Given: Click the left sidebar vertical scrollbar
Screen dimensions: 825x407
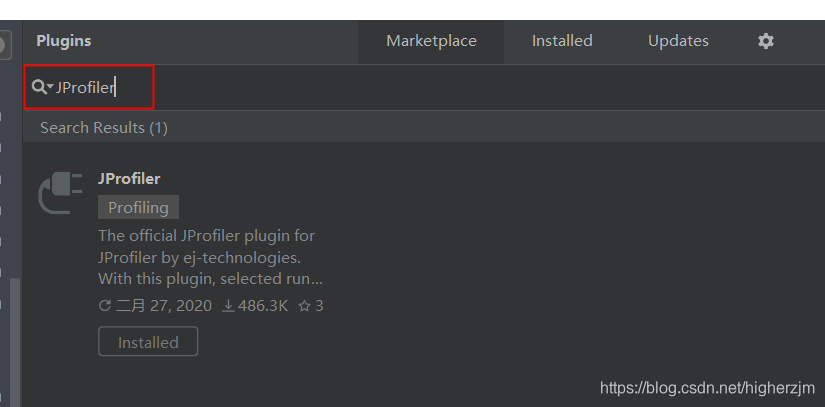Looking at the screenshot, I should pos(16,342).
